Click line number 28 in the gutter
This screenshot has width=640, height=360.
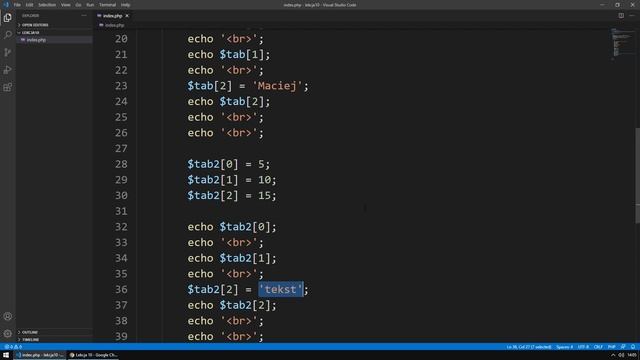click(x=121, y=164)
